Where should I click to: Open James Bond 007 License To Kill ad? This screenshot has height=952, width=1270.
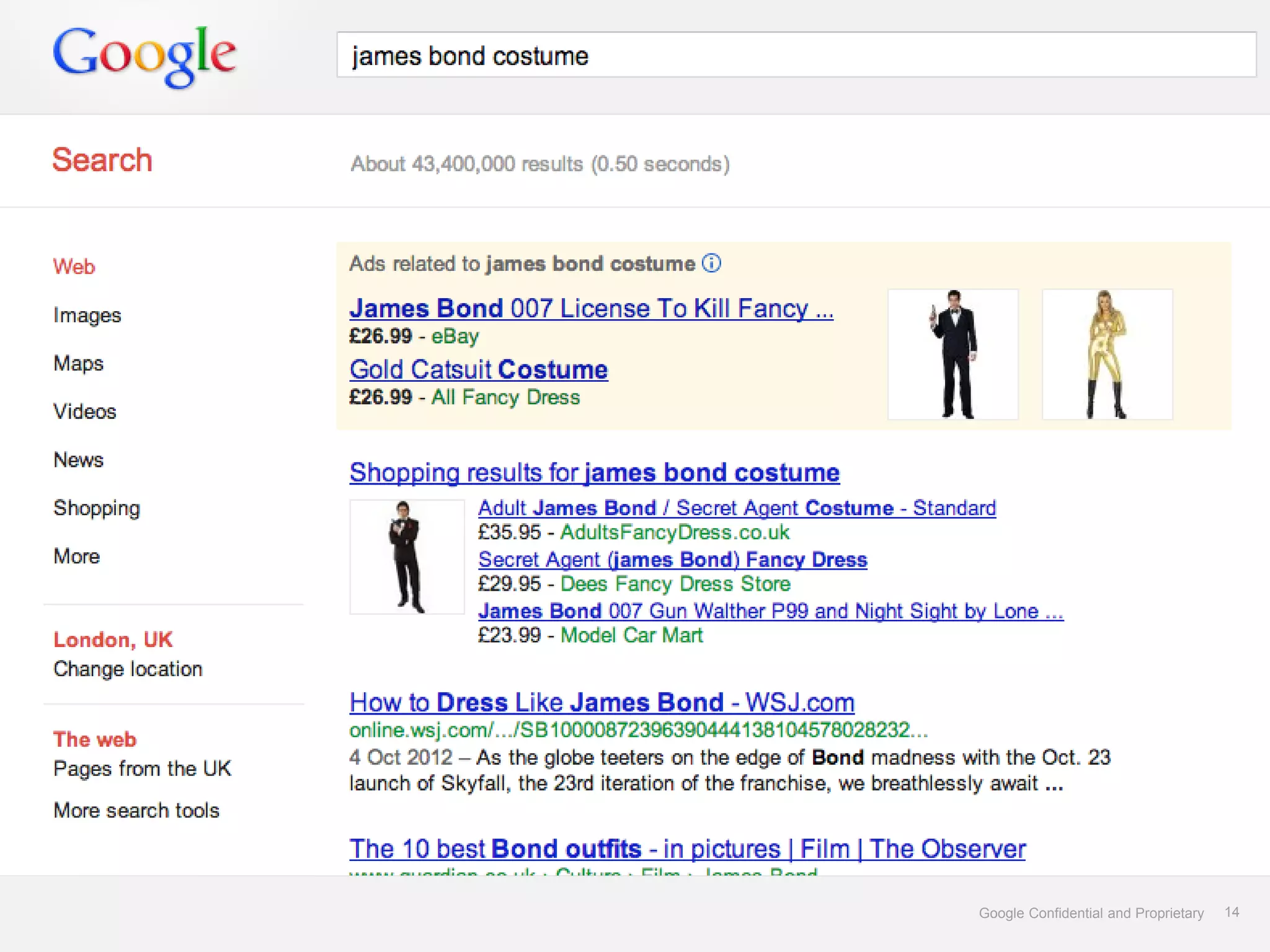click(x=592, y=309)
